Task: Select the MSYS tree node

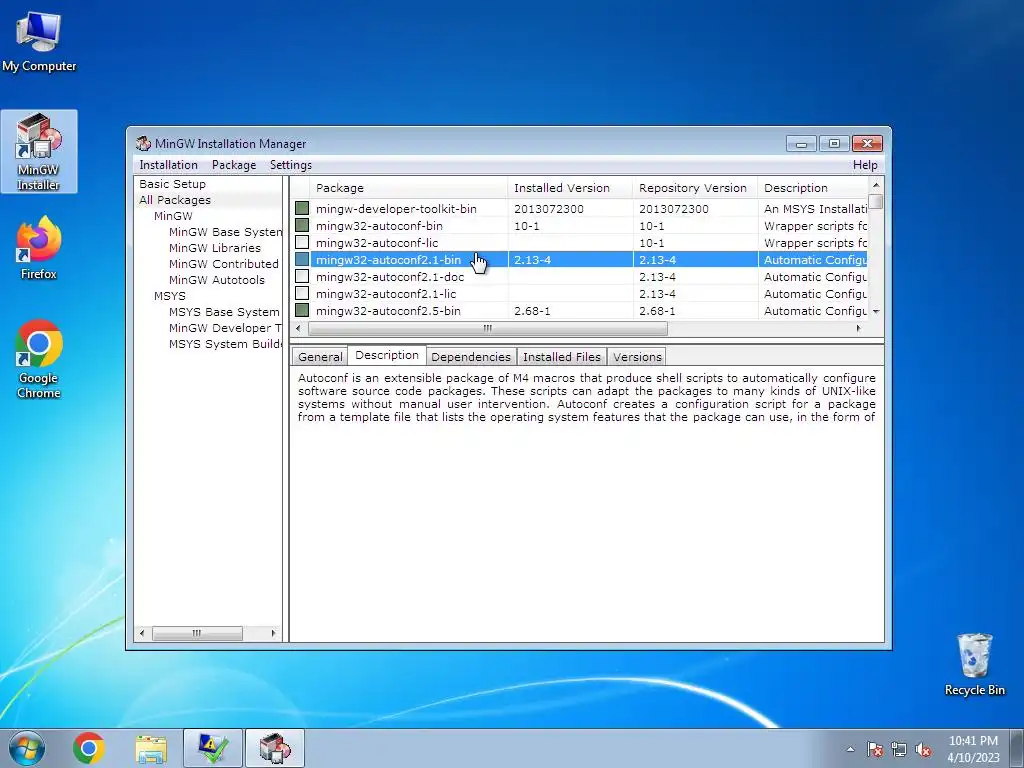Action: (x=170, y=296)
